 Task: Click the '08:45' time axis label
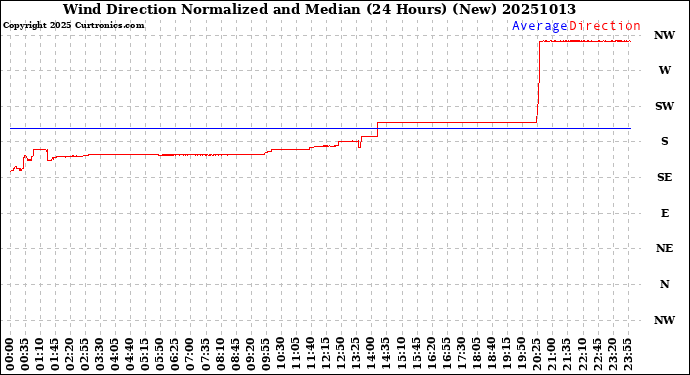point(235,354)
